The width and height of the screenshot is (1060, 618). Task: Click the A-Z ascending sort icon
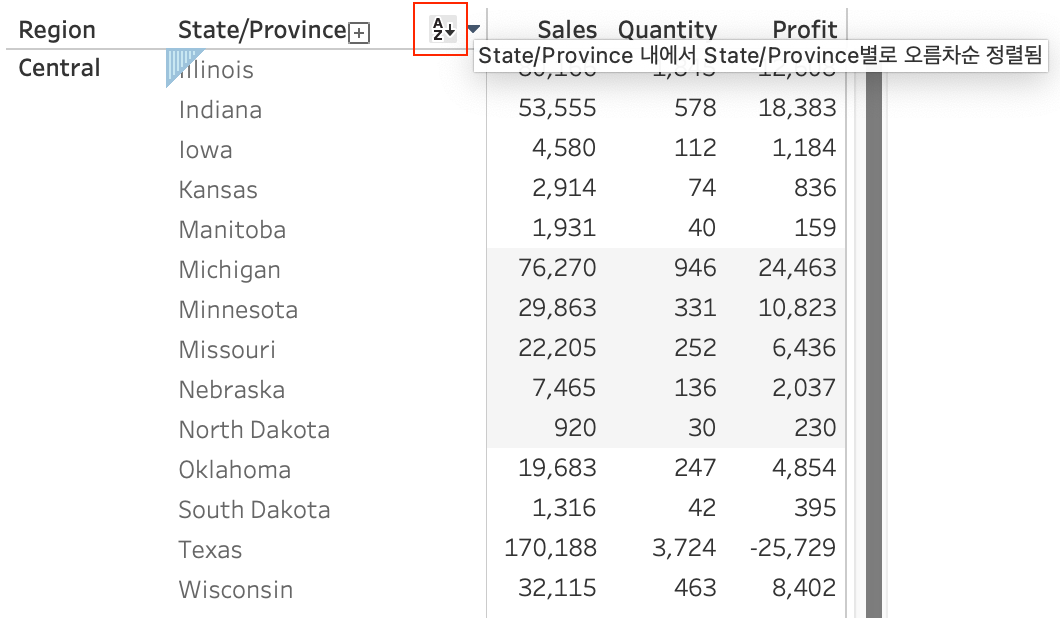pos(442,30)
